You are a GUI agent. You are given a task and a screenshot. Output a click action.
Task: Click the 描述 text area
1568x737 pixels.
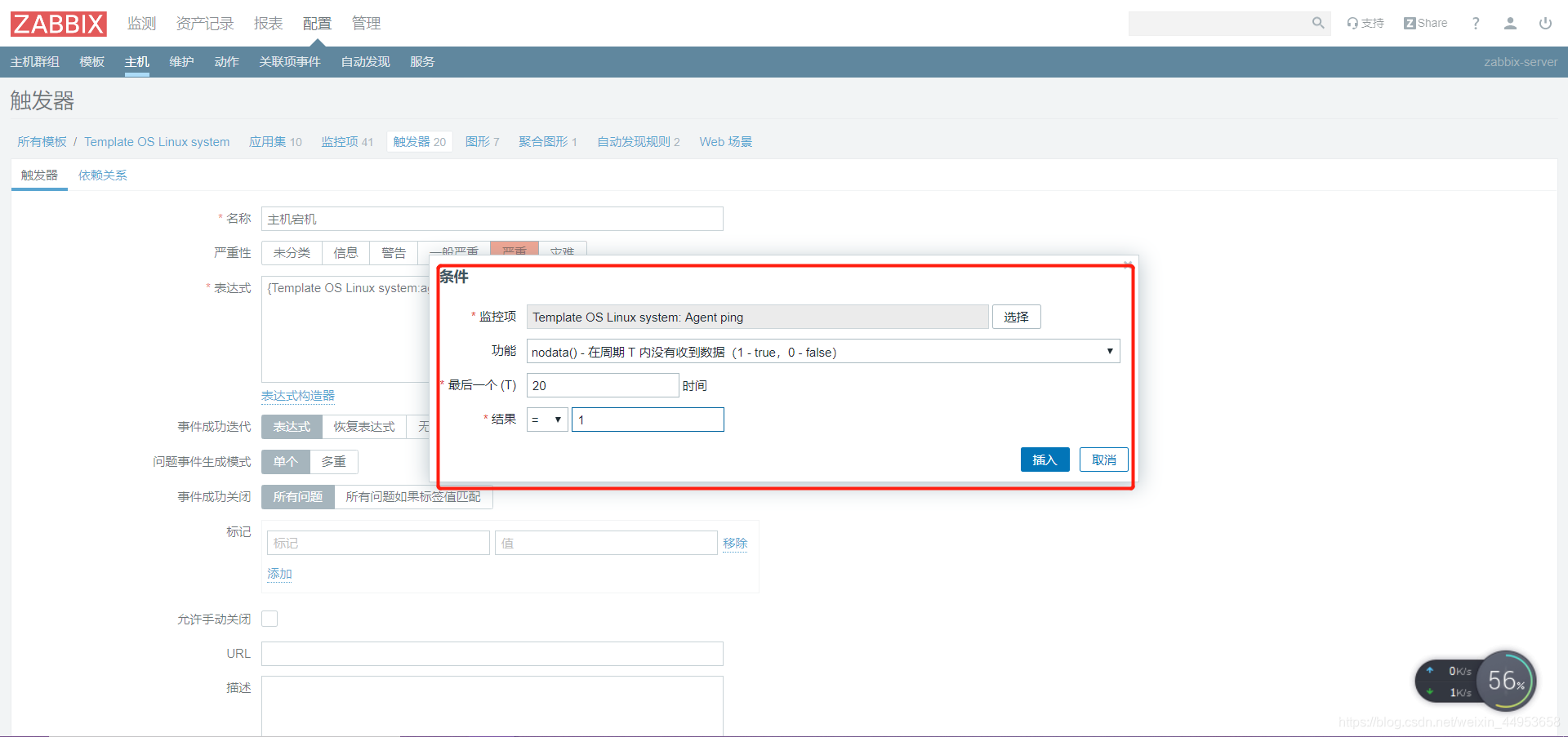coord(492,706)
